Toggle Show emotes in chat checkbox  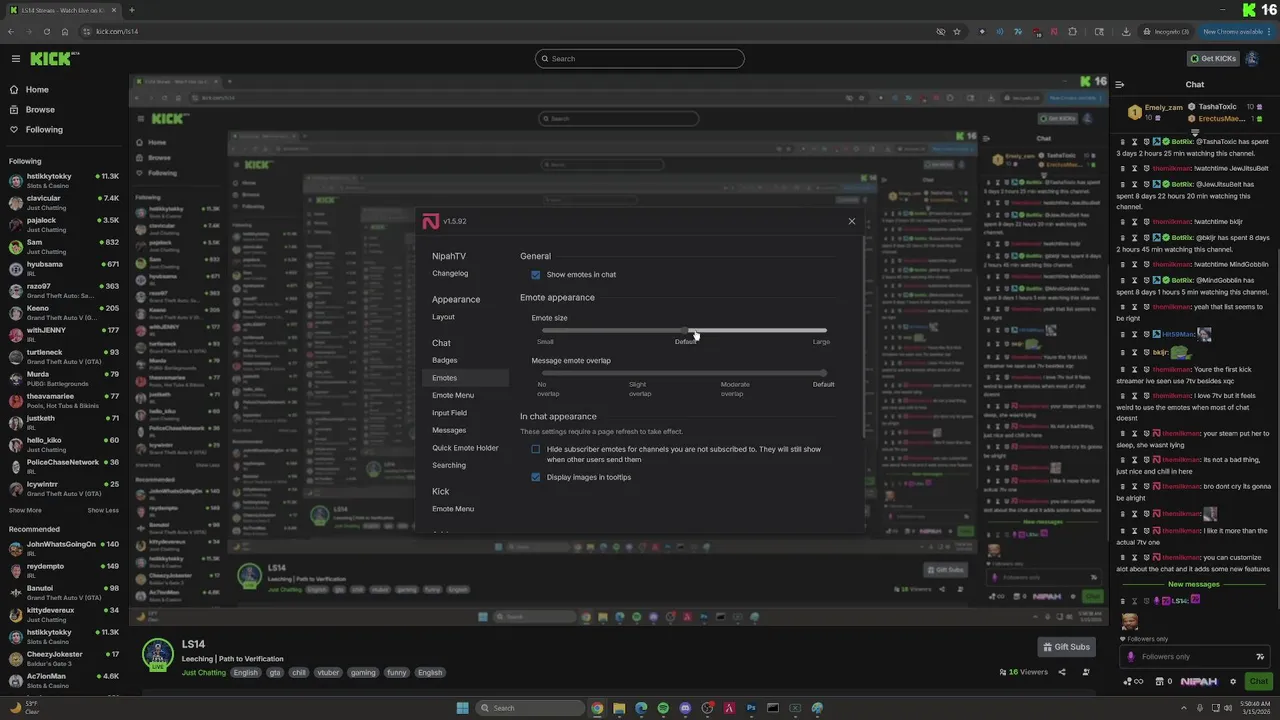click(536, 275)
